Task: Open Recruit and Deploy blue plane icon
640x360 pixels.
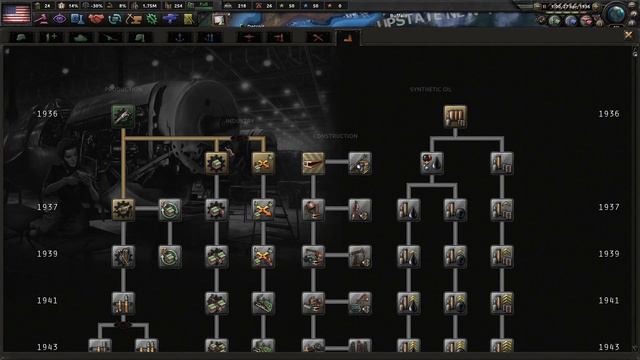Action: (170, 19)
